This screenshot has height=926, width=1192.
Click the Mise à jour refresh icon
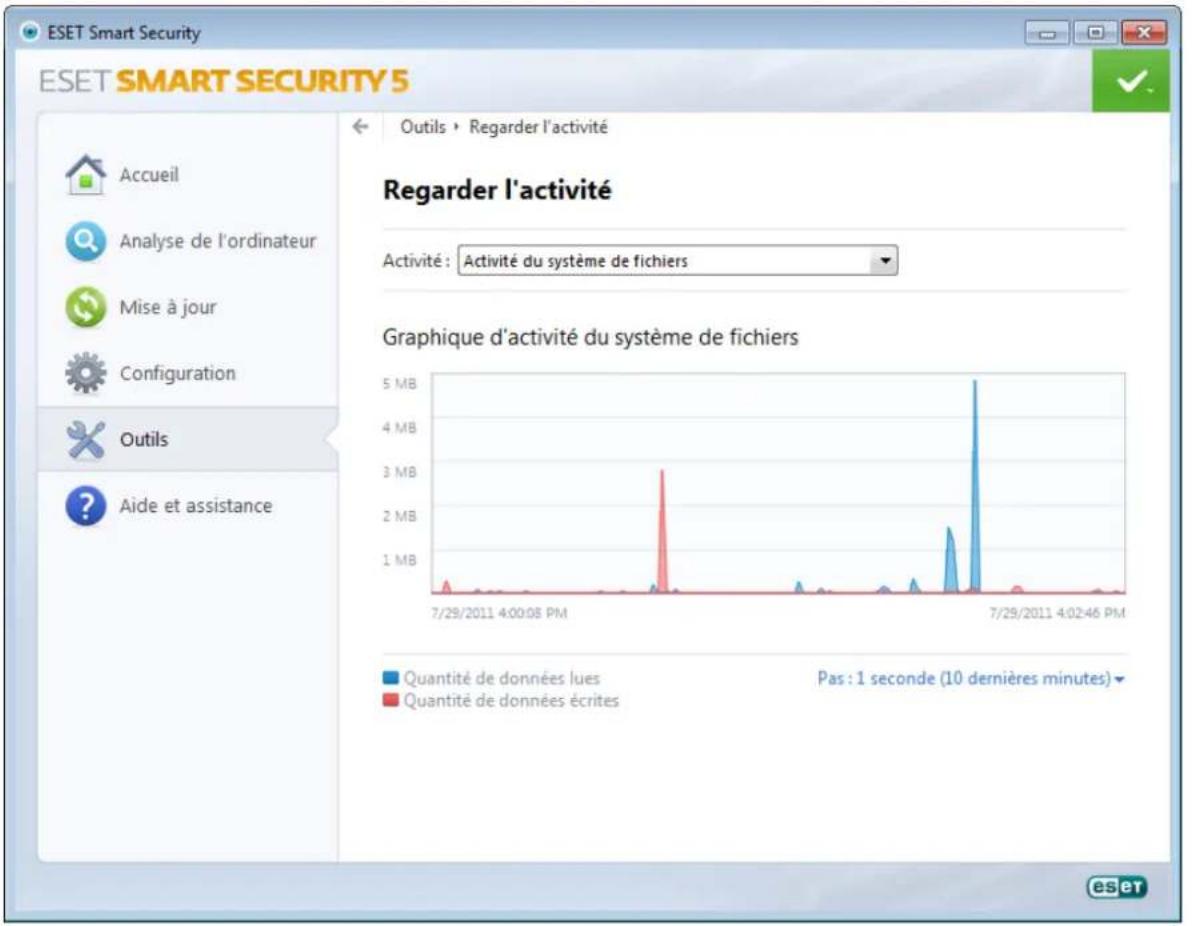[86, 307]
